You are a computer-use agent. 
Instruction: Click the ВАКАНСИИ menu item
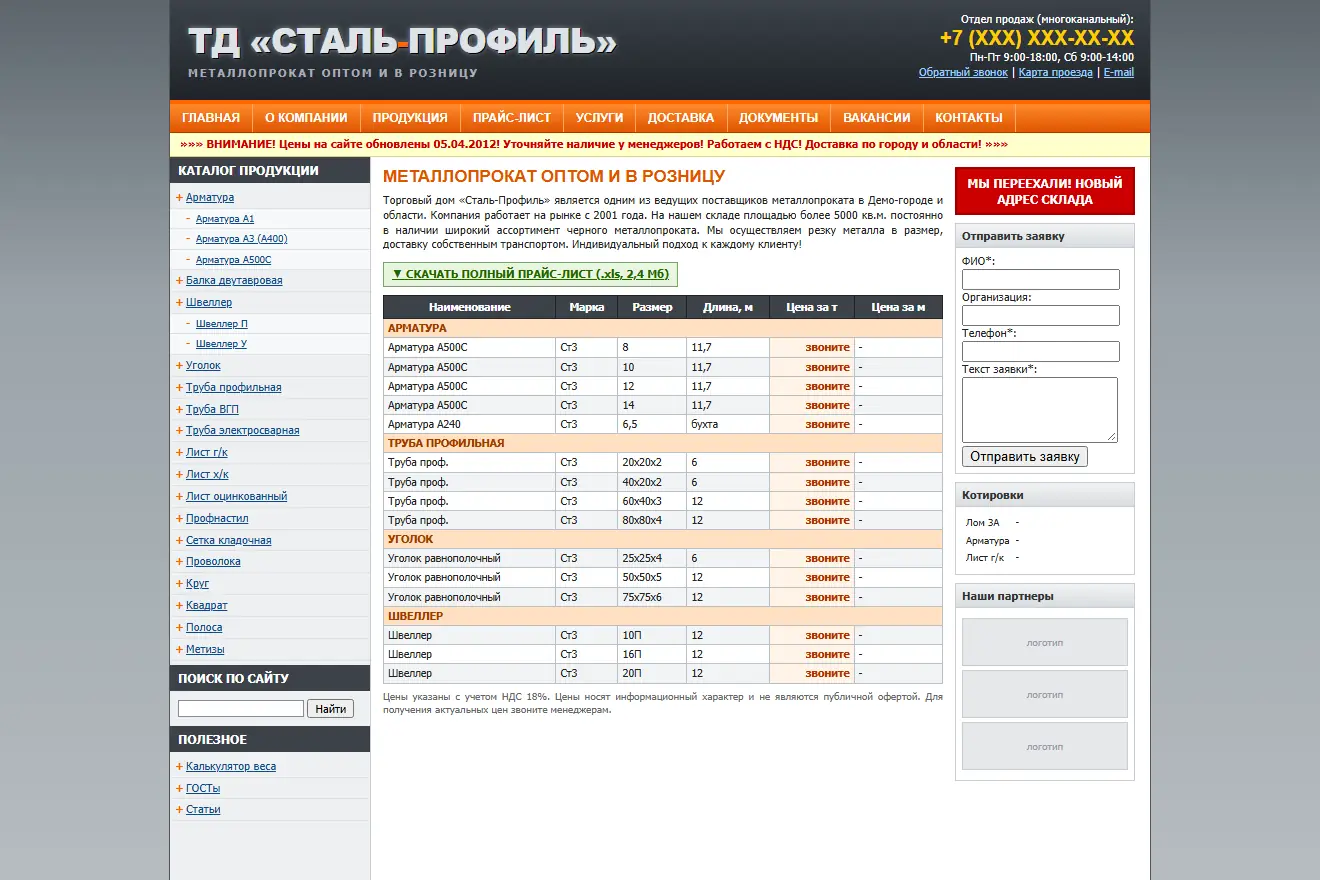(877, 118)
